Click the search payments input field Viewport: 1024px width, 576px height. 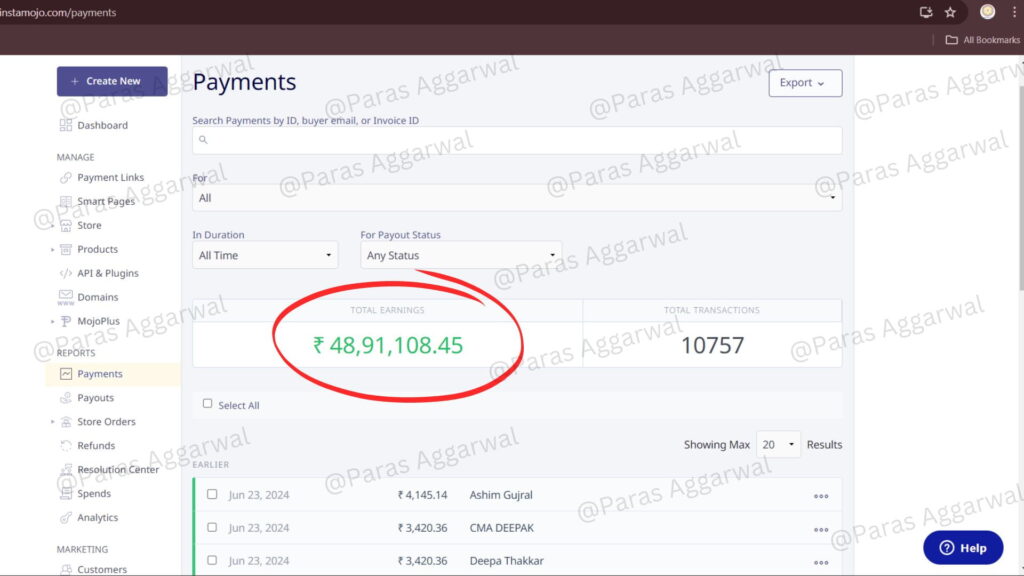click(x=517, y=140)
